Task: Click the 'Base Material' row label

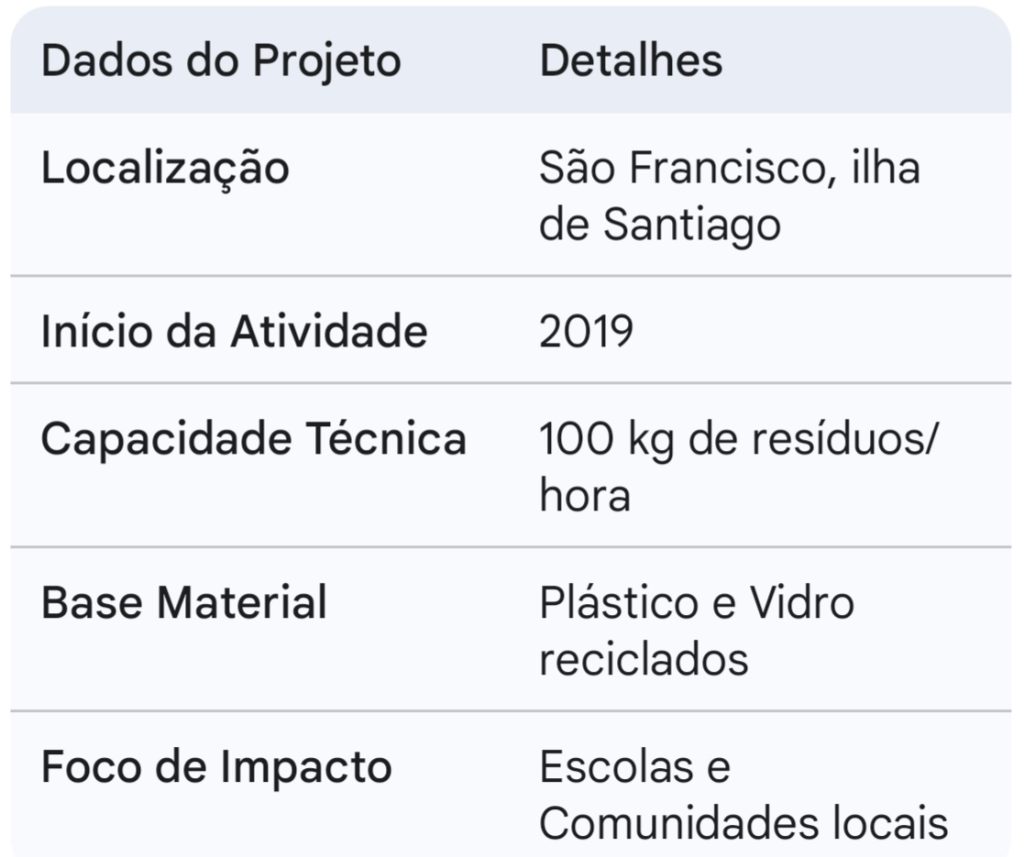Action: tap(184, 603)
